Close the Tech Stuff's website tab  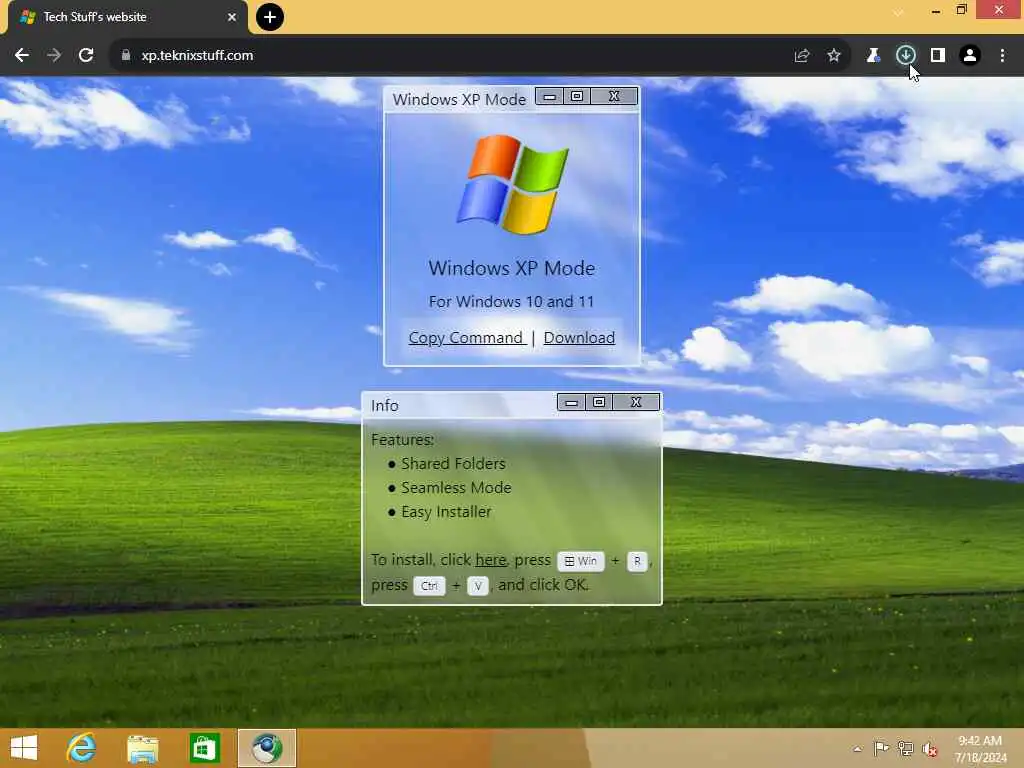pyautogui.click(x=232, y=17)
